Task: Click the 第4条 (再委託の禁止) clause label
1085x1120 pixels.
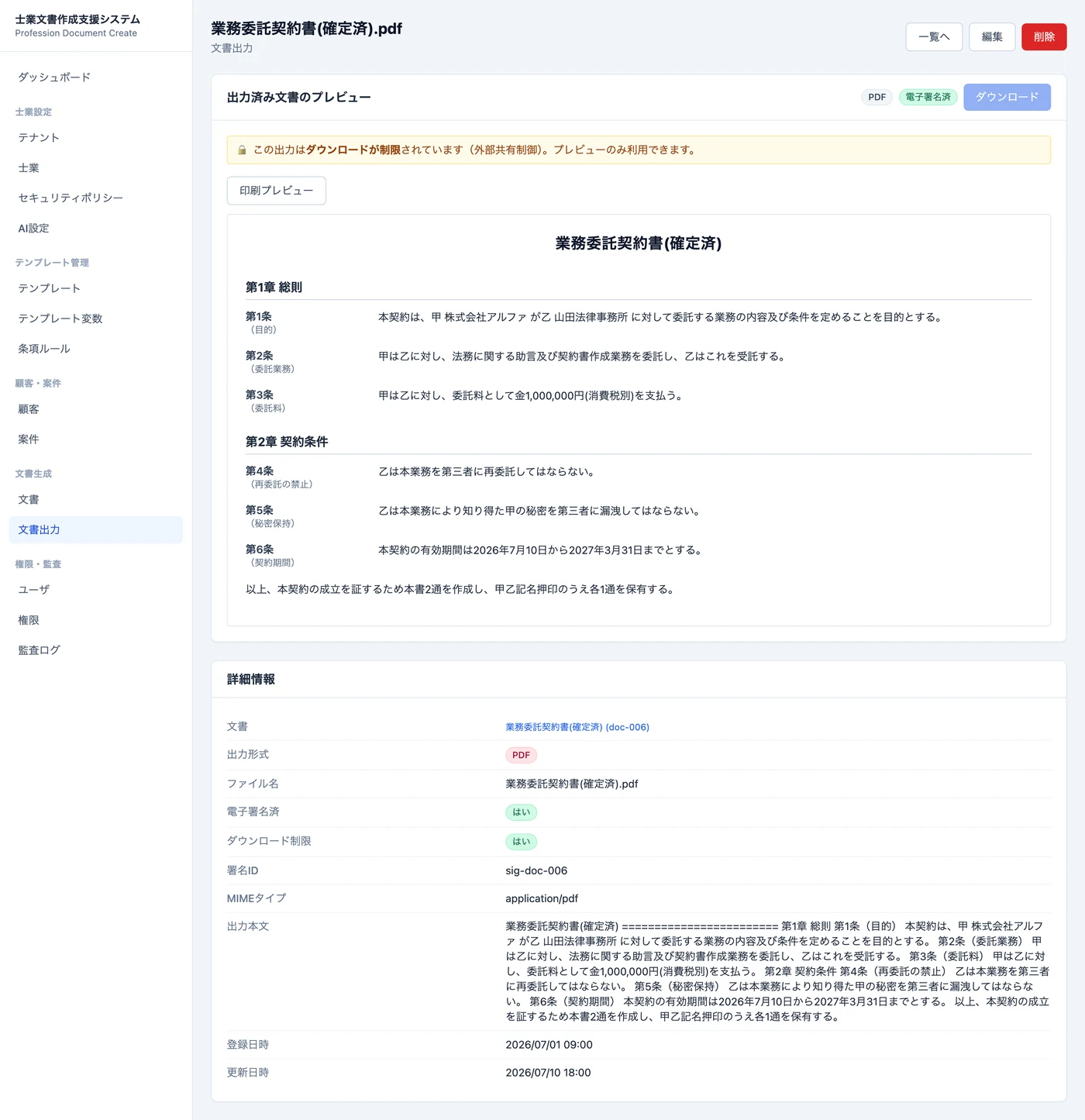Action: (x=279, y=477)
